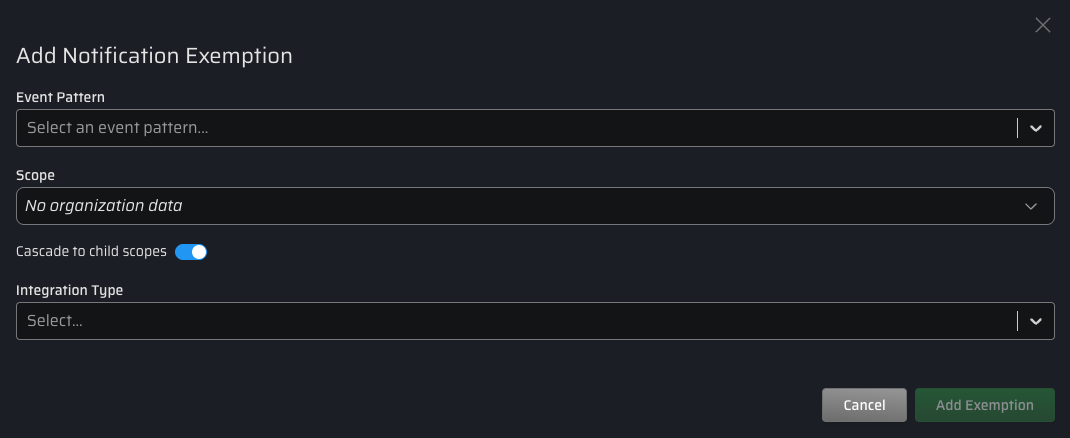Close the Add Notification Exemption dialog
The height and width of the screenshot is (438, 1070).
tap(1043, 25)
